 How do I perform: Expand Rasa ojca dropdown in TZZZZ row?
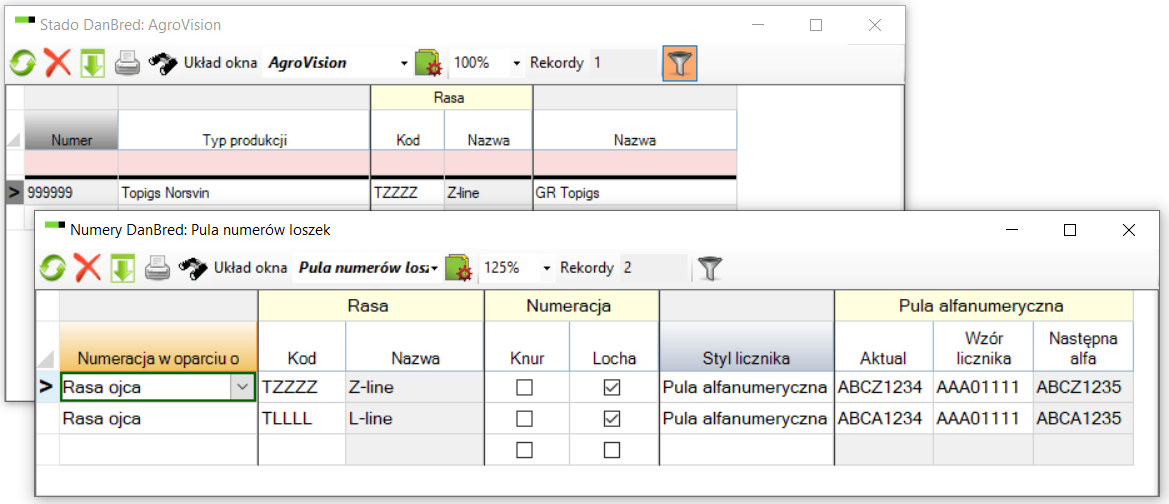(x=242, y=387)
